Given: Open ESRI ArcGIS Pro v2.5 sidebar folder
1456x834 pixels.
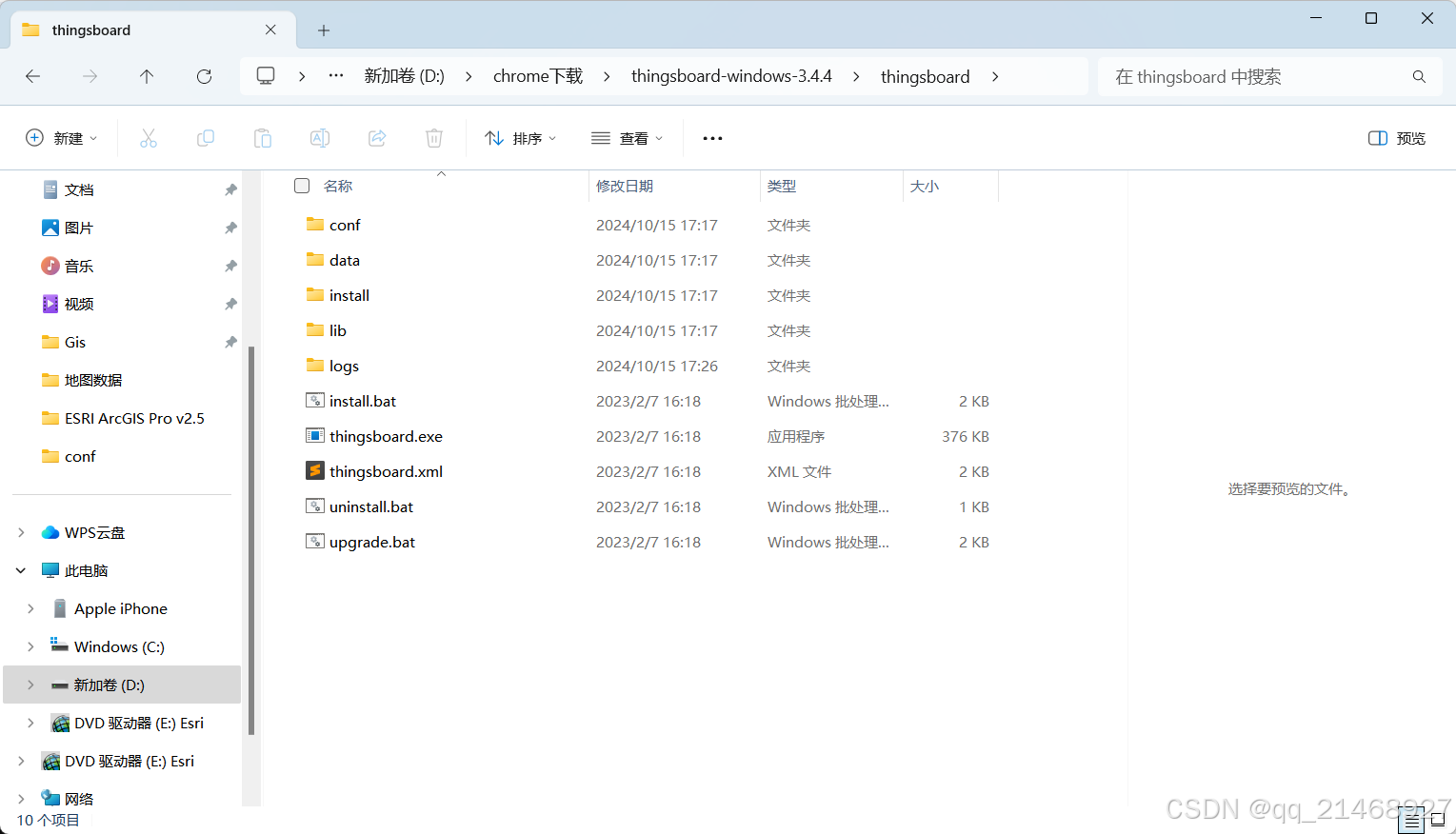Looking at the screenshot, I should point(134,418).
